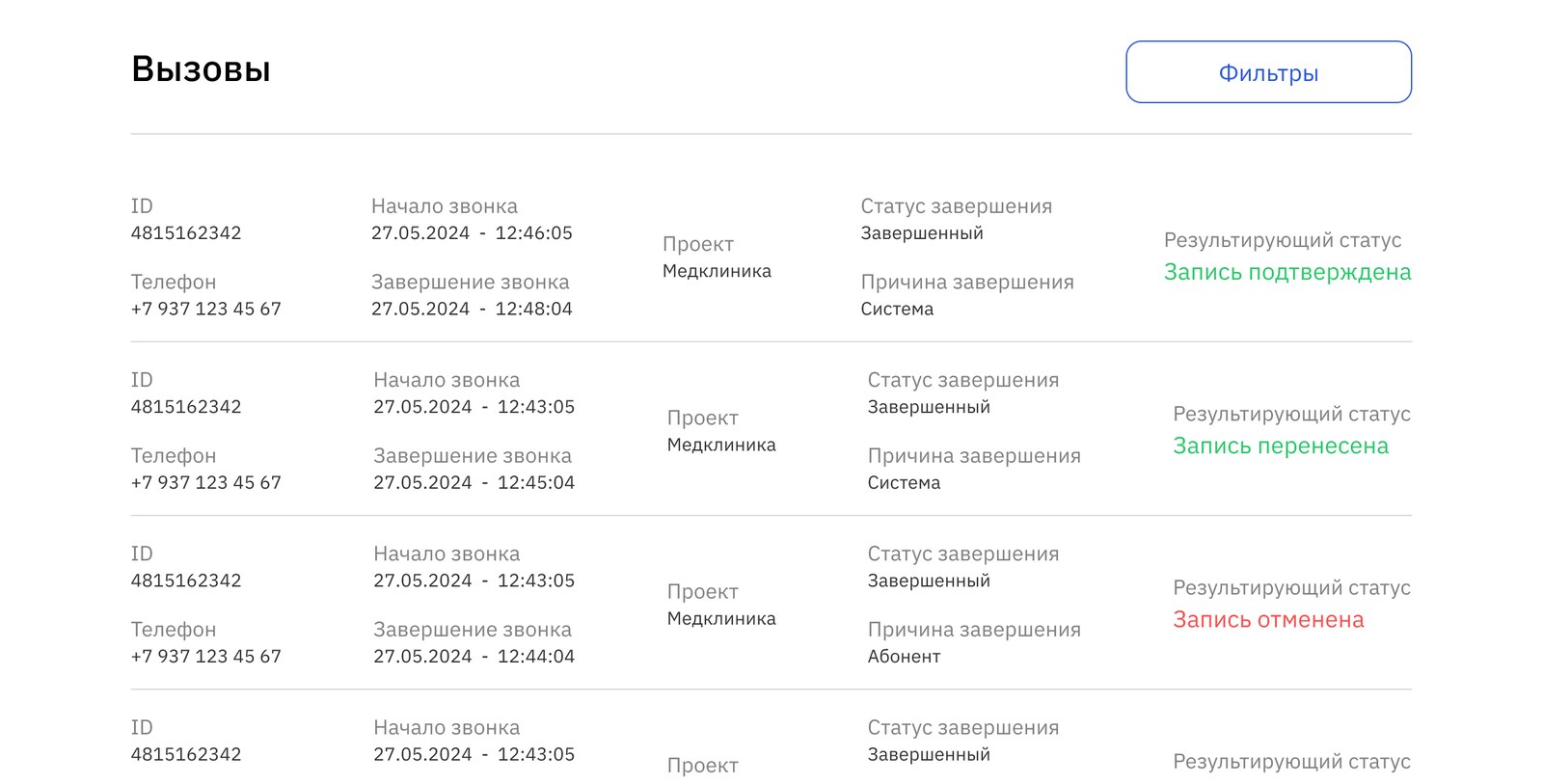Click ID 4815162342 in Запись подтверждена row
The width and height of the screenshot is (1543, 784).
(x=186, y=232)
